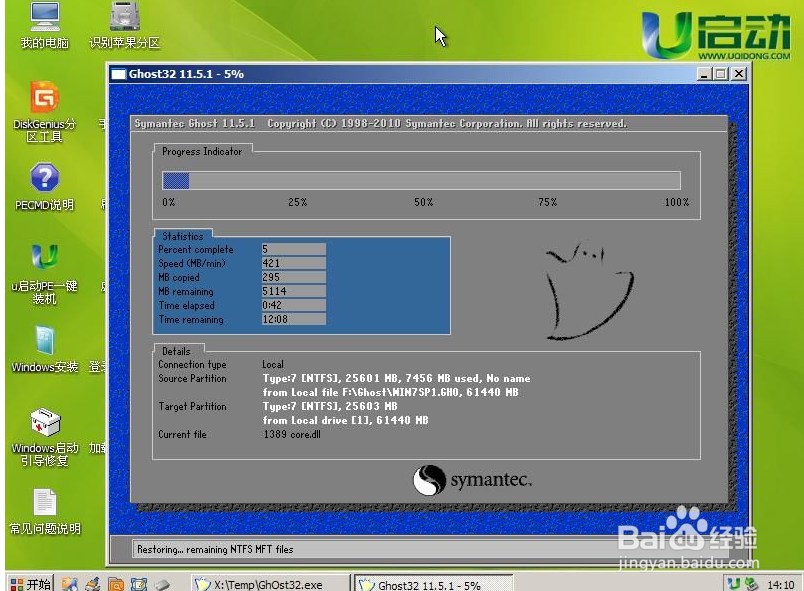Click the green U tray icon
804x591 pixels.
tap(734, 584)
